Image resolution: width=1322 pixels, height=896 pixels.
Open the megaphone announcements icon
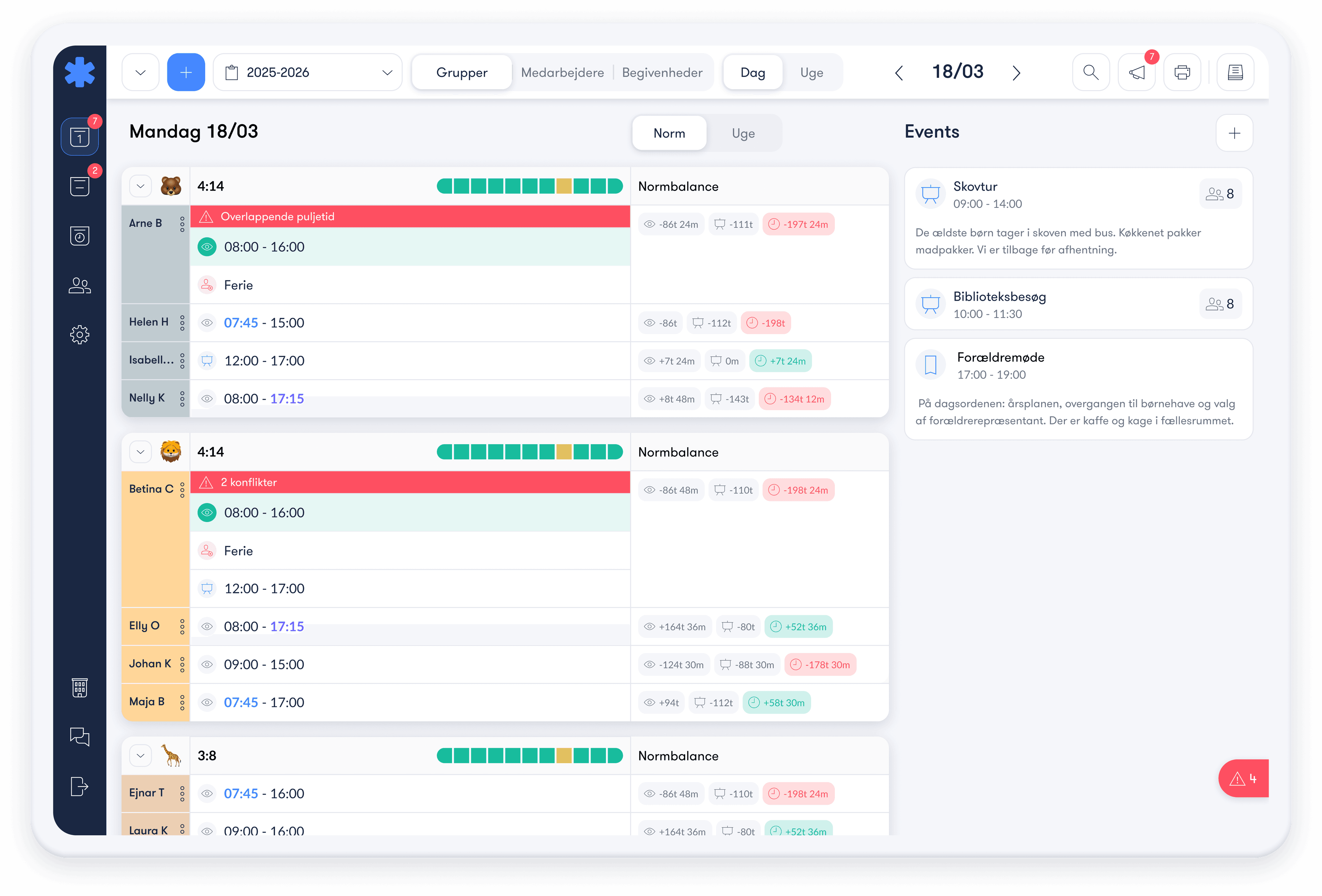[1136, 72]
